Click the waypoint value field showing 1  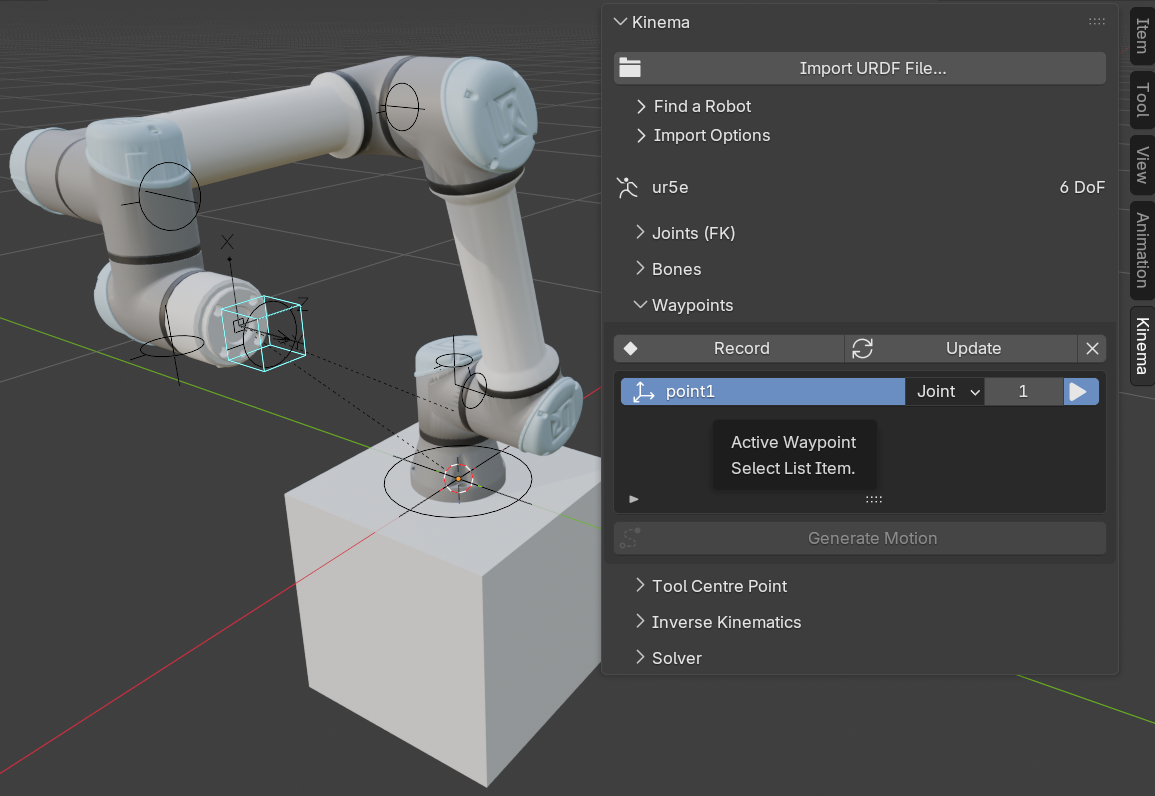[x=1024, y=392]
